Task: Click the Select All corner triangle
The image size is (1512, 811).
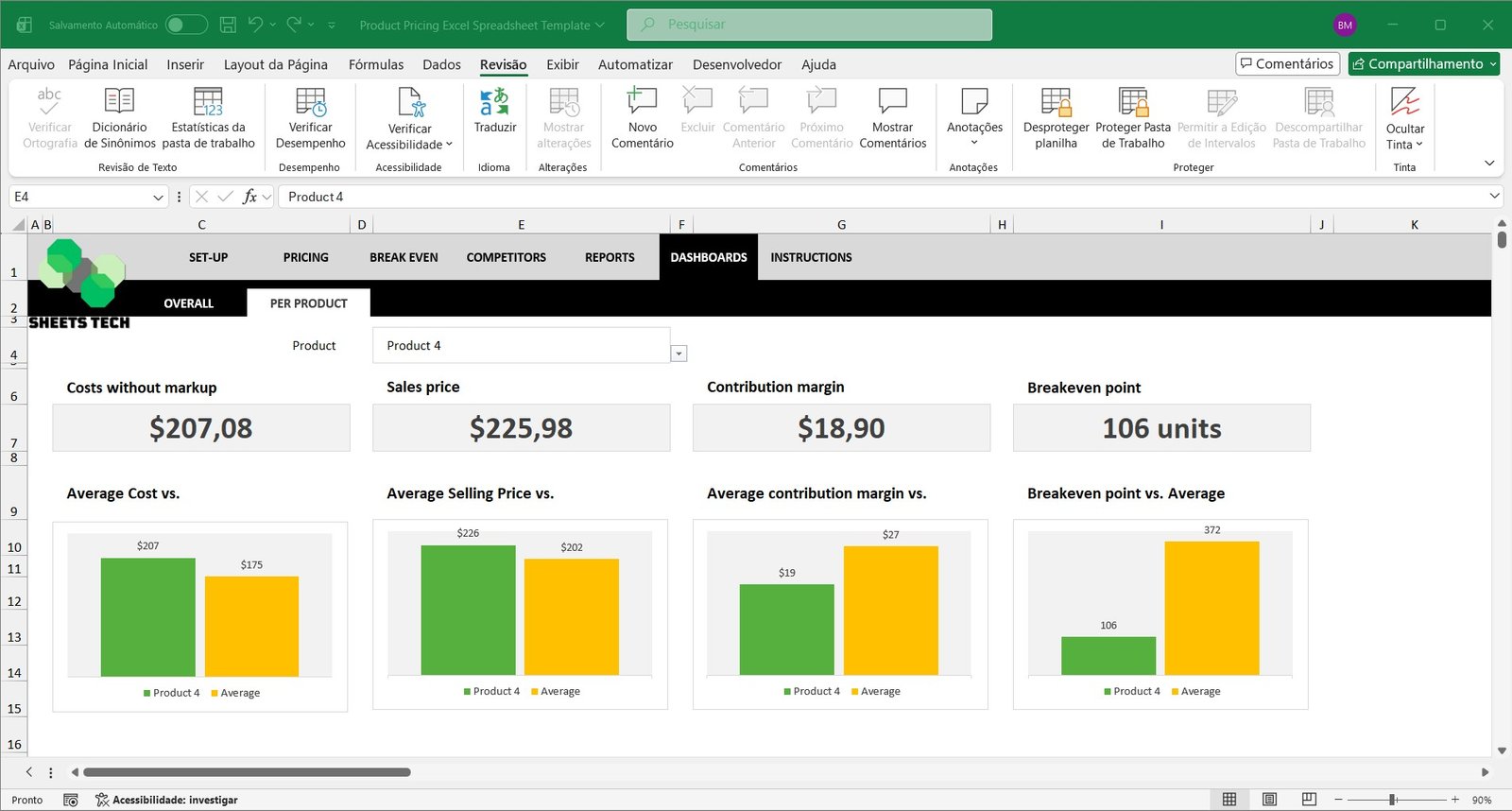Action: (18, 225)
